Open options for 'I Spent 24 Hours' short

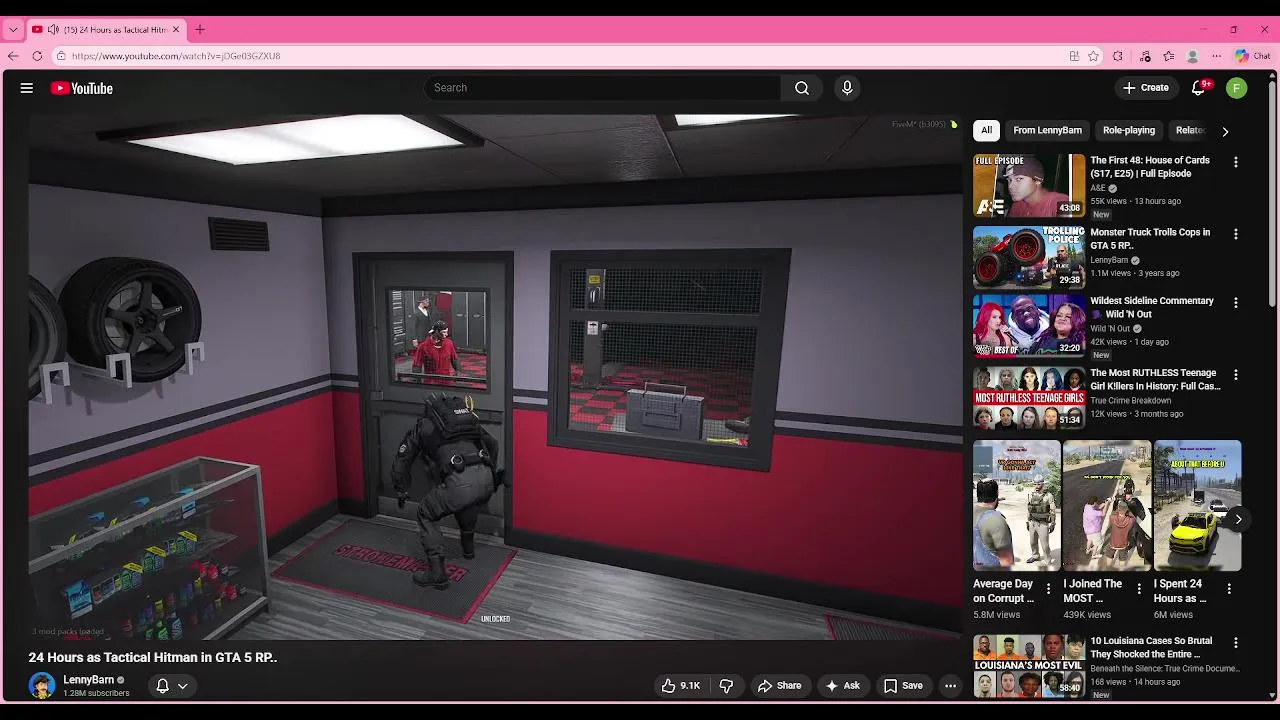point(1229,589)
